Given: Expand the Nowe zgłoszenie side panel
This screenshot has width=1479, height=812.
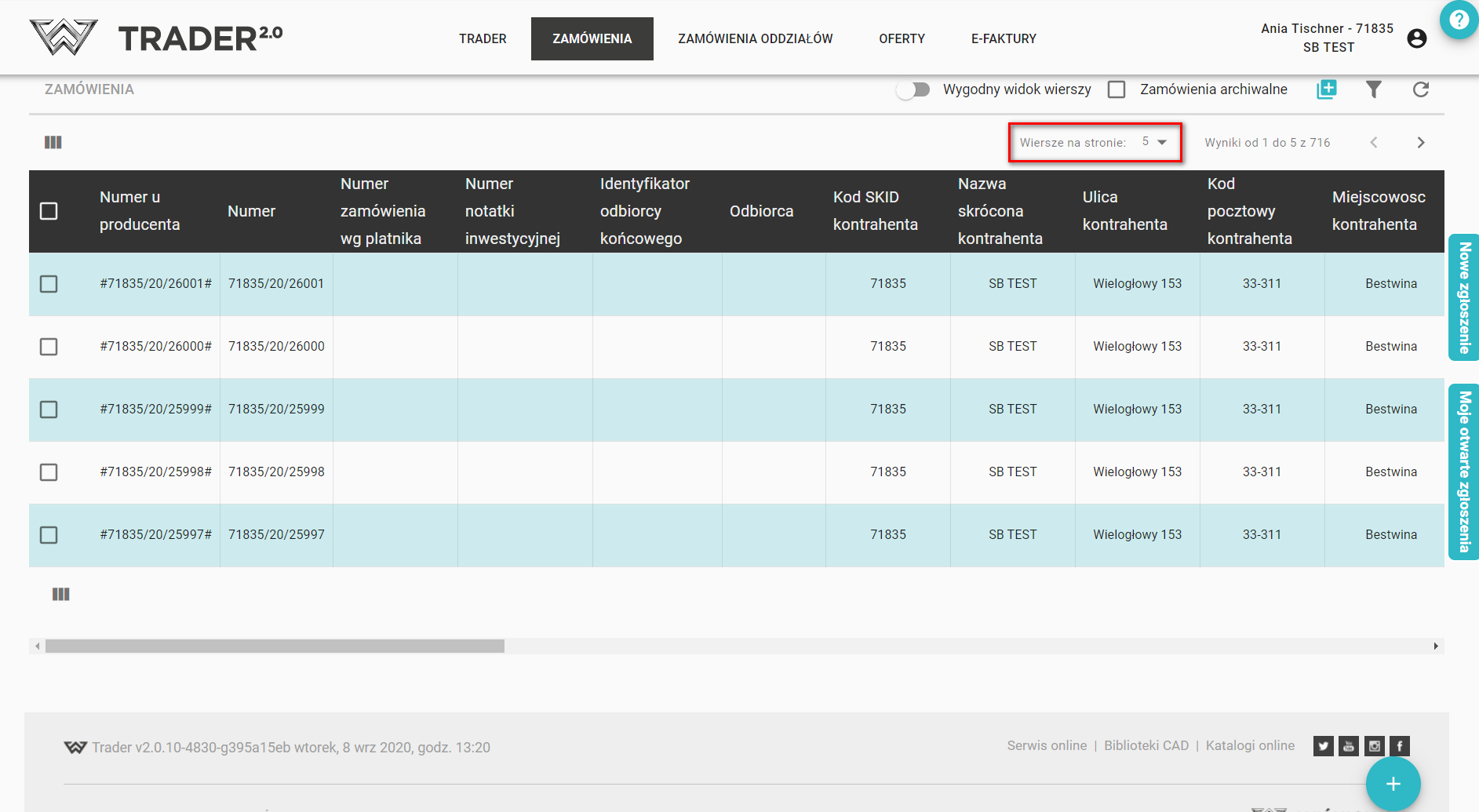Looking at the screenshot, I should [x=1463, y=297].
